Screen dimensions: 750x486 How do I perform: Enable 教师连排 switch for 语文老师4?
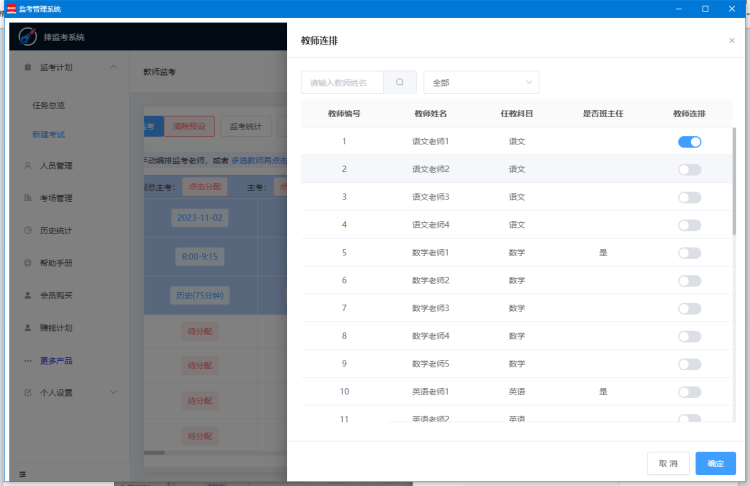(x=689, y=225)
